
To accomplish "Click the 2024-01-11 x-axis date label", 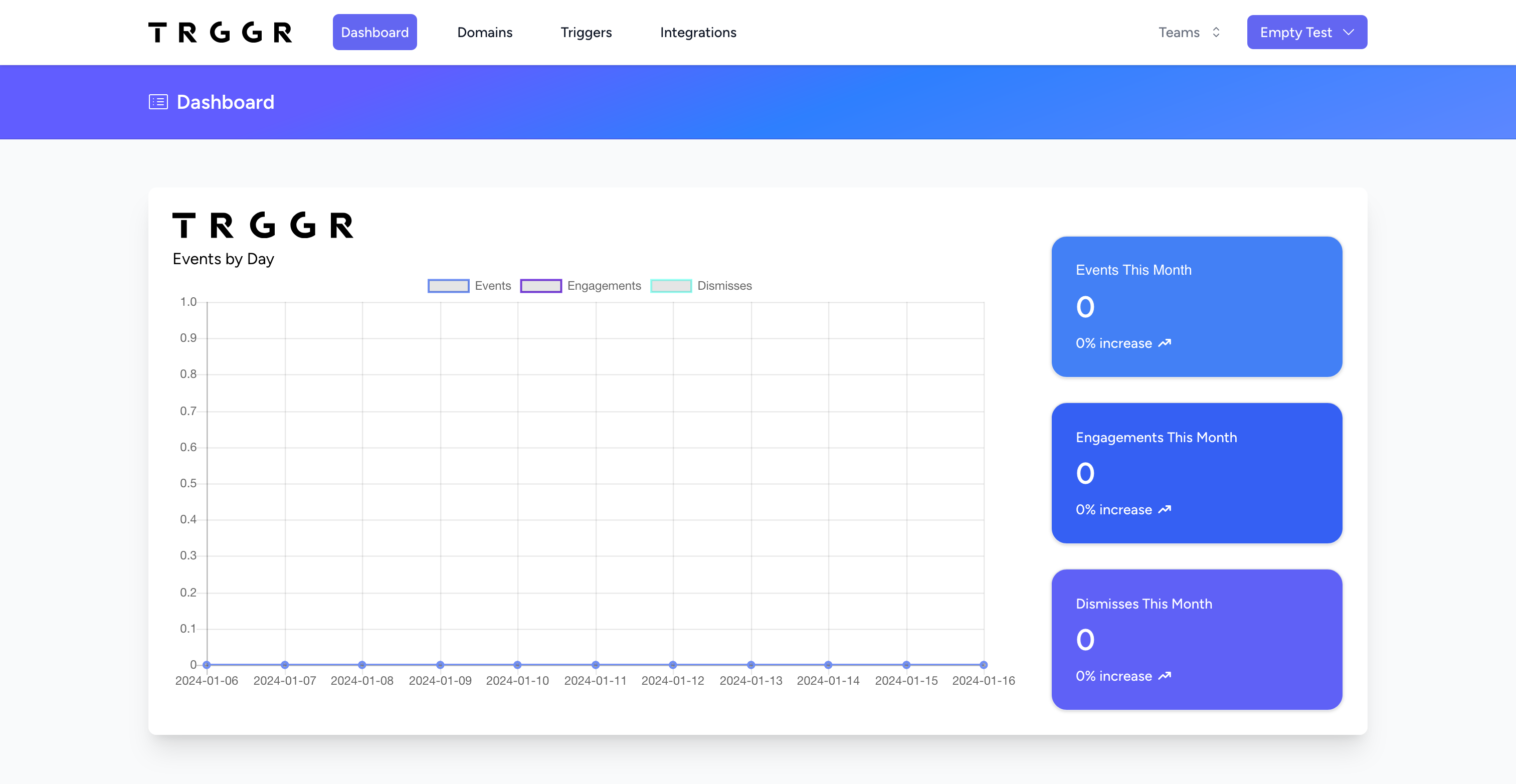I will click(x=596, y=681).
